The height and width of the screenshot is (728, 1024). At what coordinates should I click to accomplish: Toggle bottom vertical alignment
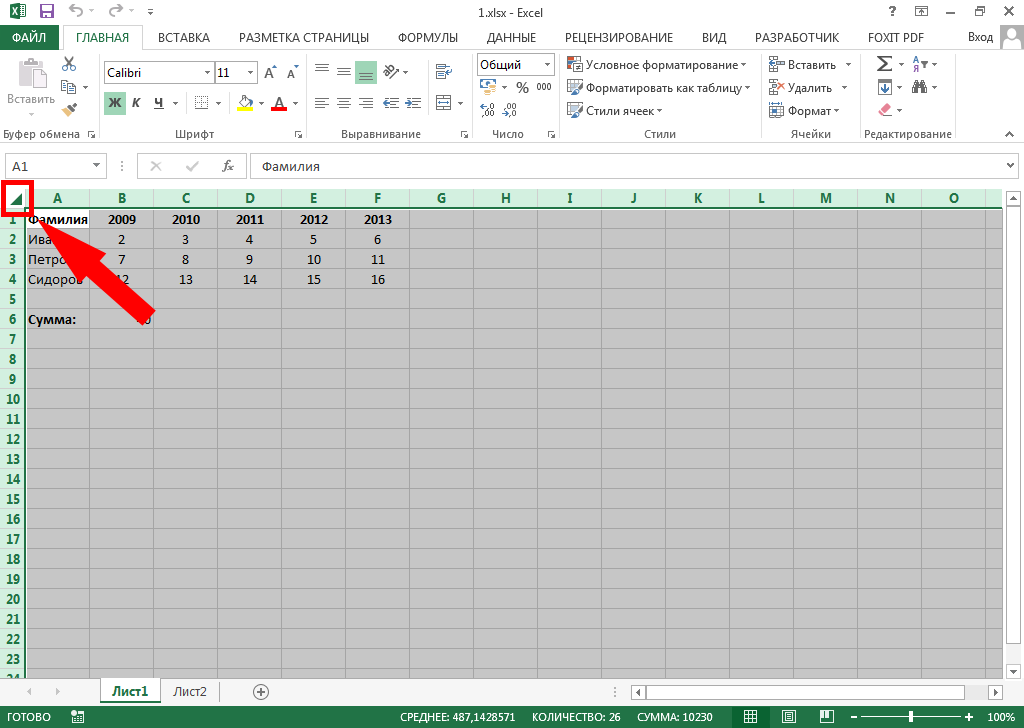coord(365,71)
